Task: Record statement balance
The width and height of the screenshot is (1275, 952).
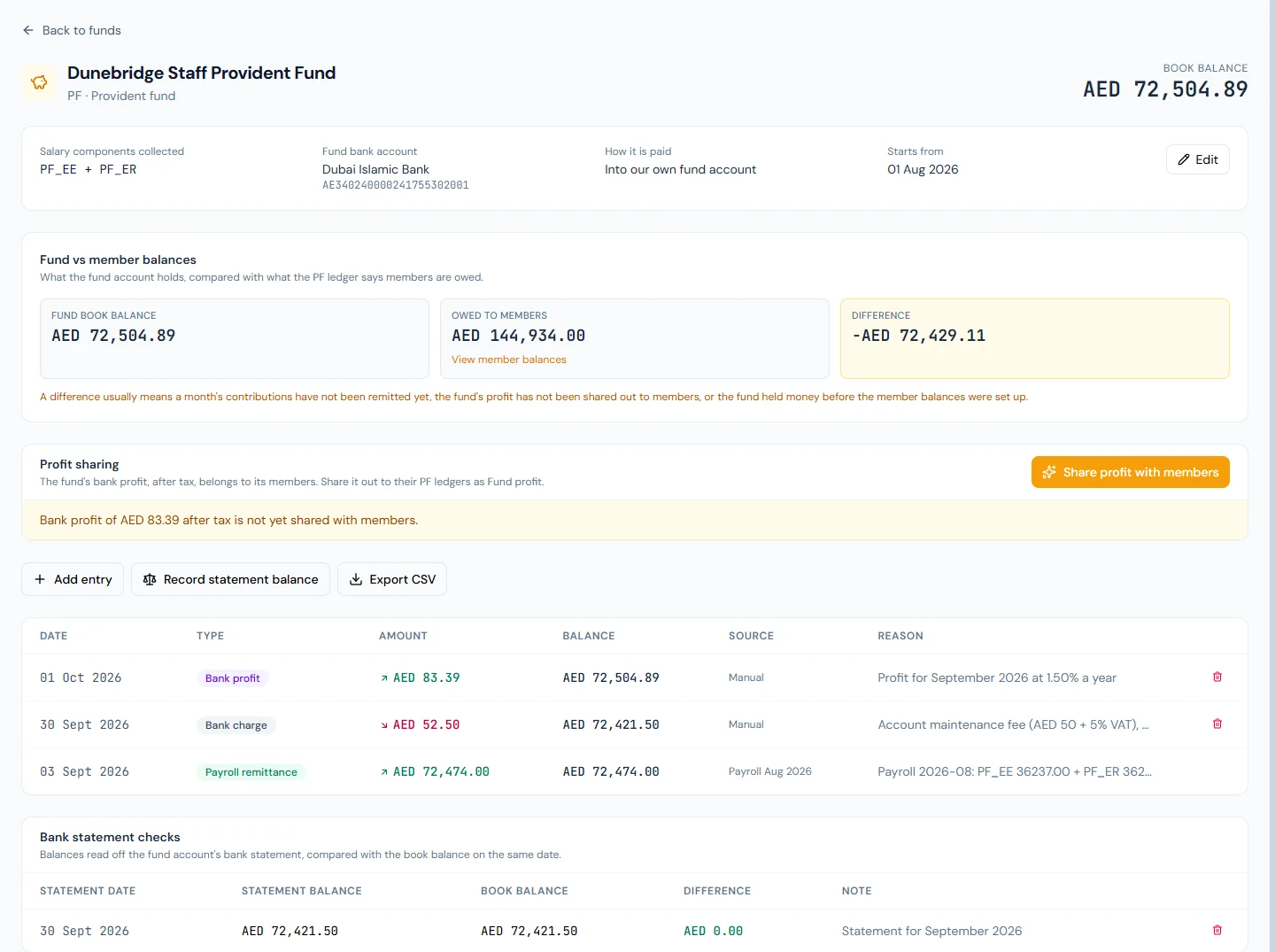Action: (x=230, y=579)
